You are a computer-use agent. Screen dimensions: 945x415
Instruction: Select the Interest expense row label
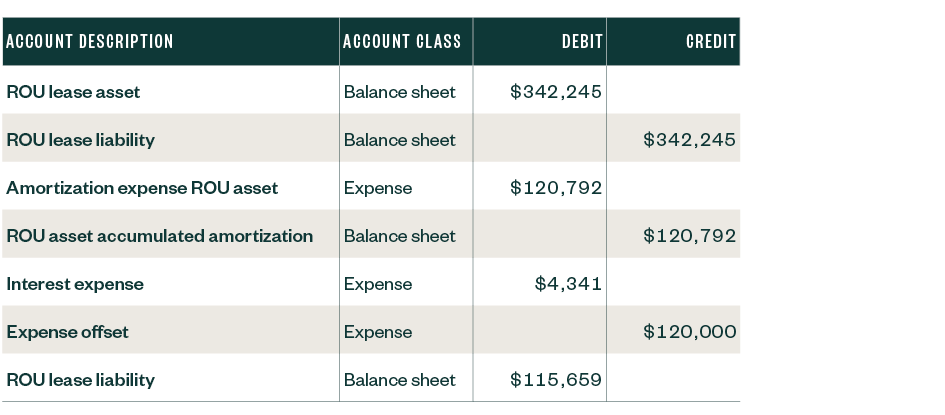(75, 284)
